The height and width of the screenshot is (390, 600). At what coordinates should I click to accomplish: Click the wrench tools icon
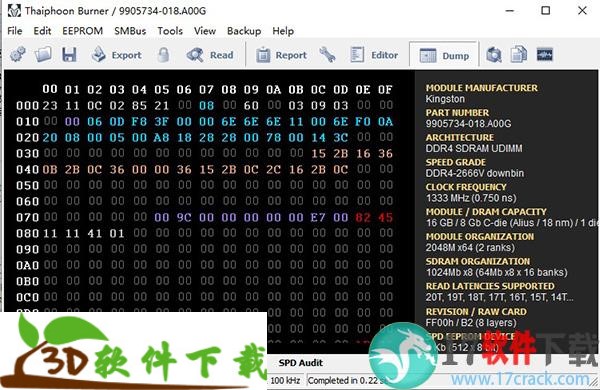pyautogui.click(x=328, y=55)
